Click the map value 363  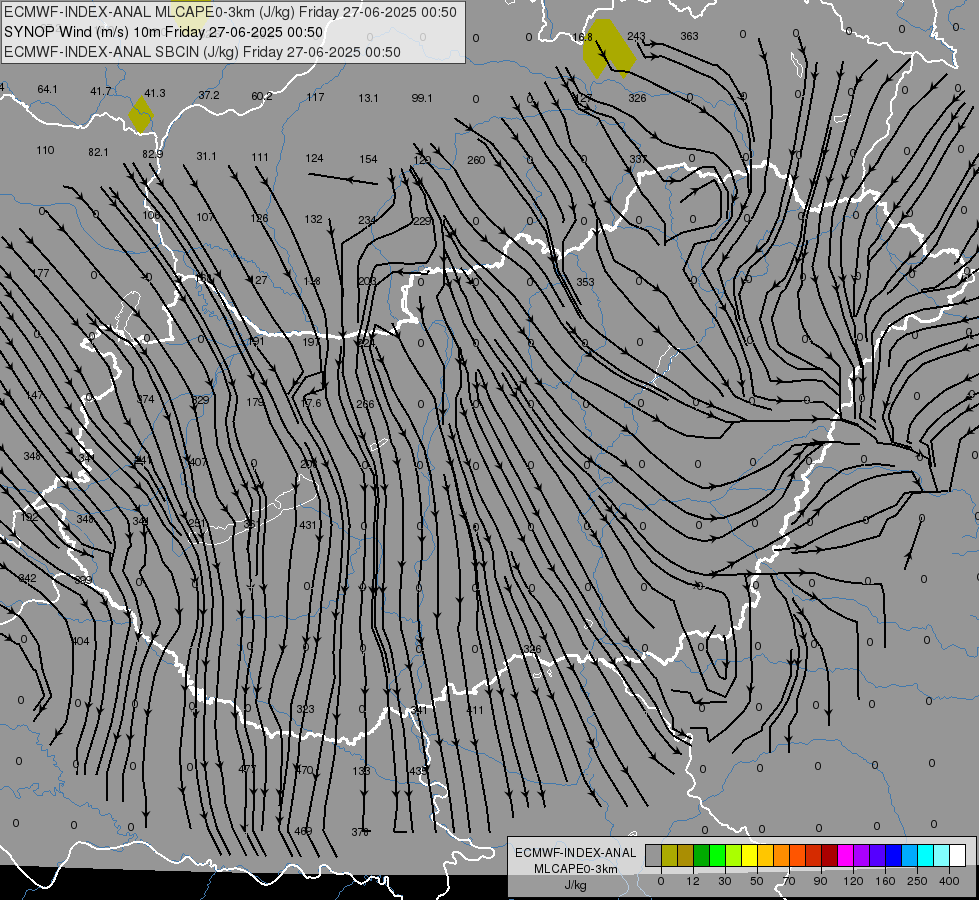(x=689, y=36)
